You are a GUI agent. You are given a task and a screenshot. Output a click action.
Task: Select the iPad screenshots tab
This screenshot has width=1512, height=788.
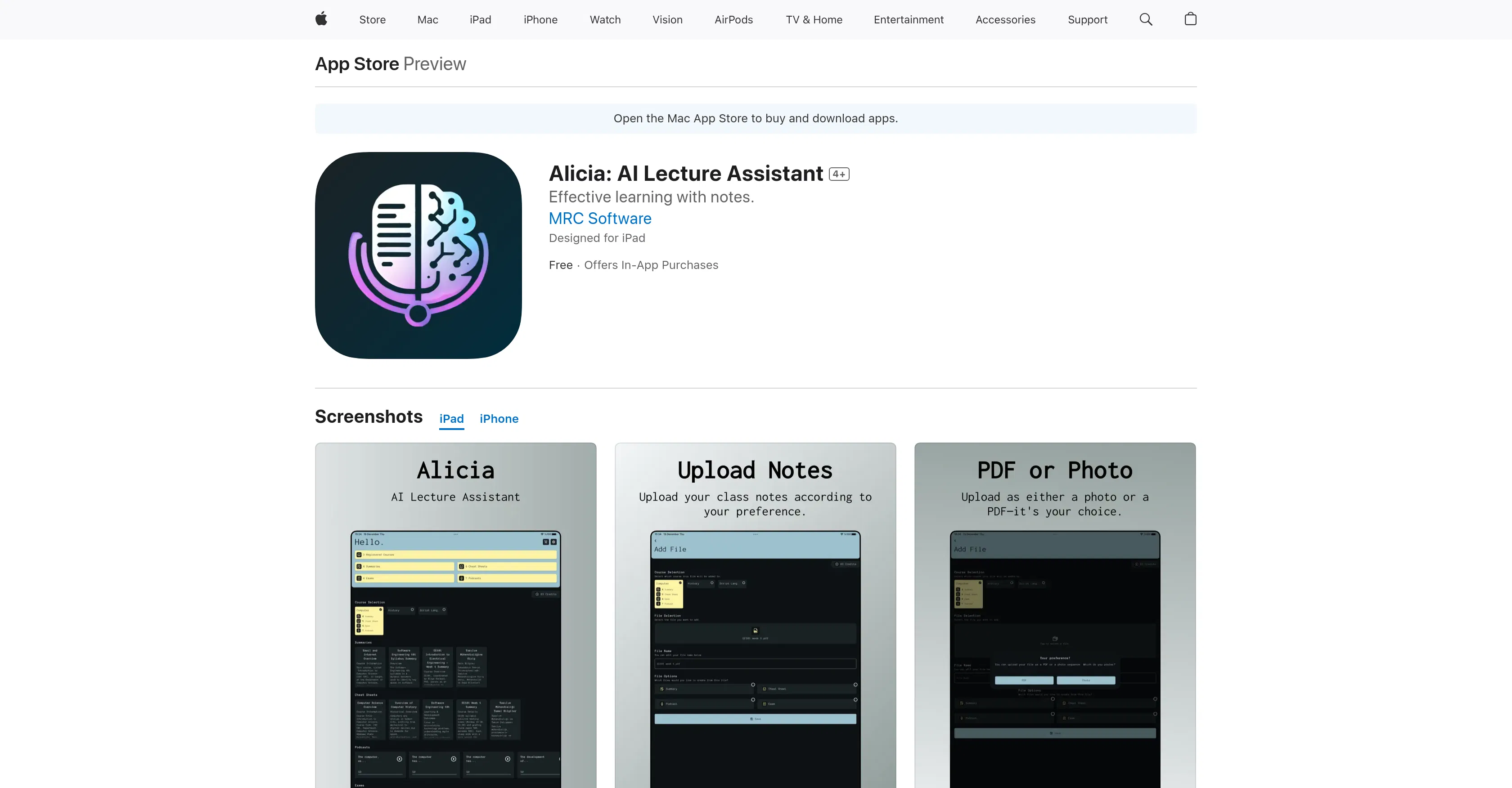click(451, 418)
